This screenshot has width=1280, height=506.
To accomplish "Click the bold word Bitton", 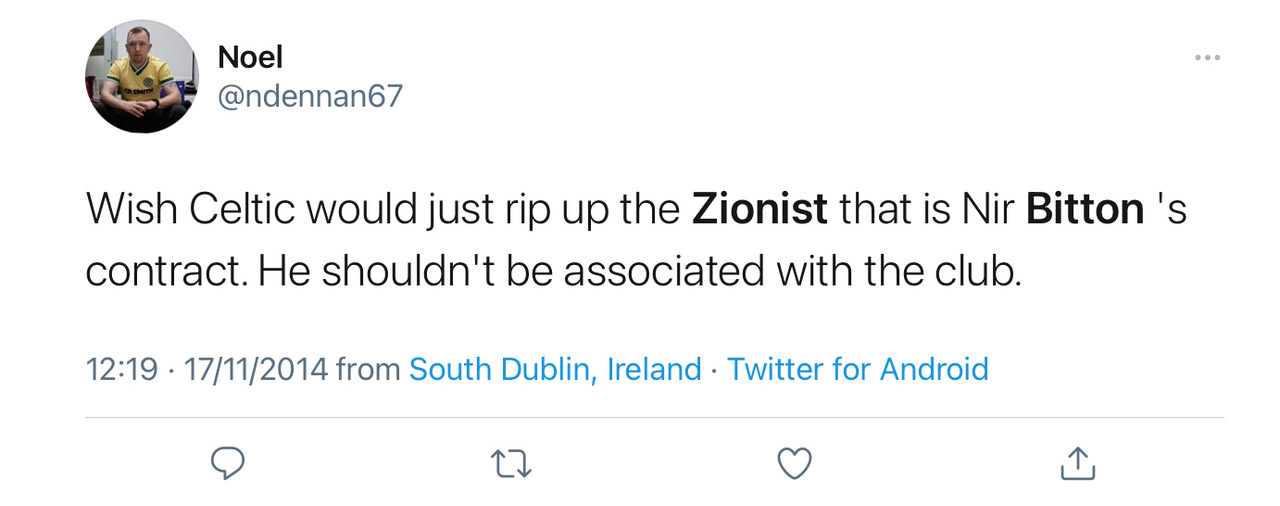I will [x=1085, y=209].
